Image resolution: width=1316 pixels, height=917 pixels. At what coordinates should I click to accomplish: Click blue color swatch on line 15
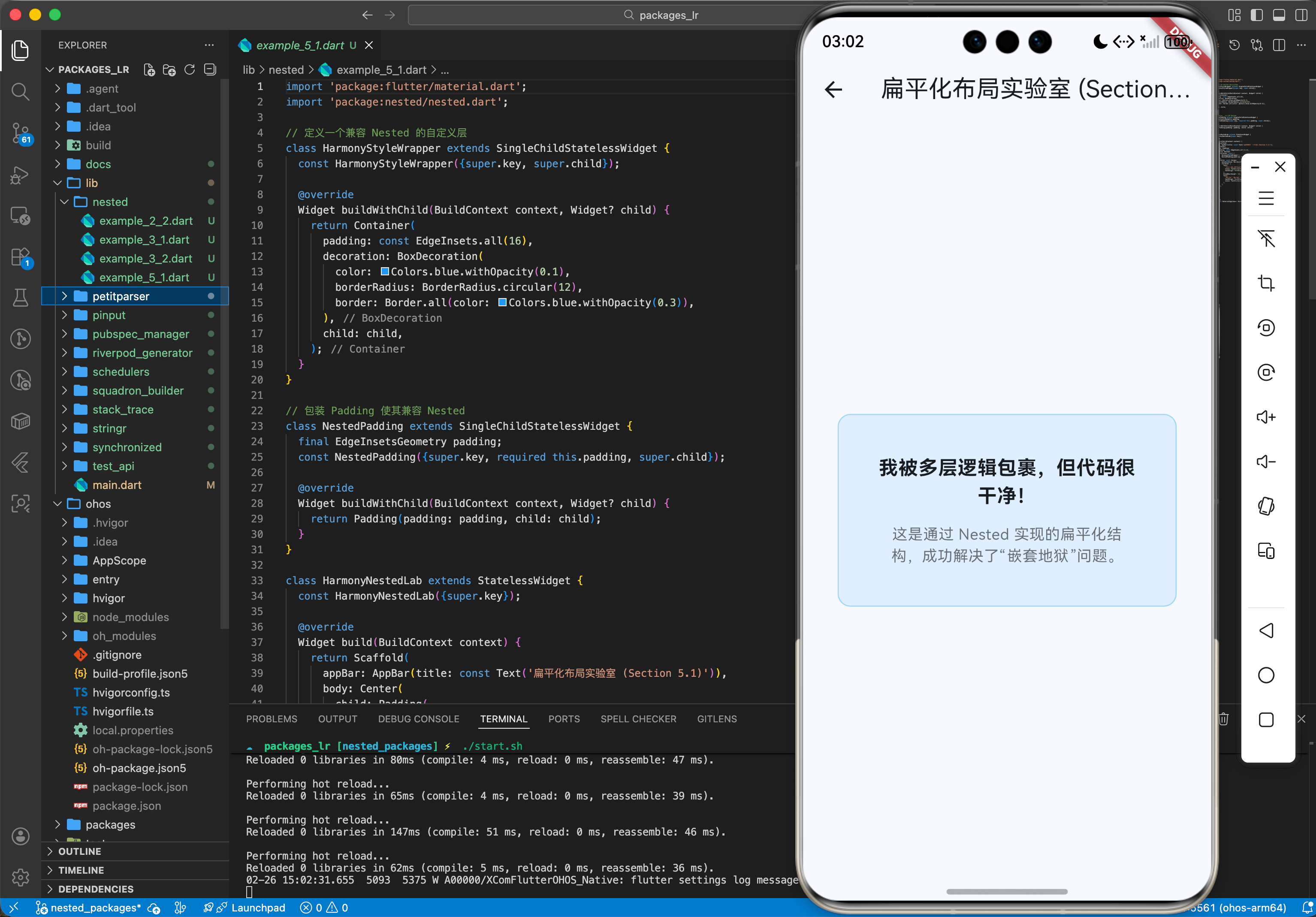click(x=503, y=303)
